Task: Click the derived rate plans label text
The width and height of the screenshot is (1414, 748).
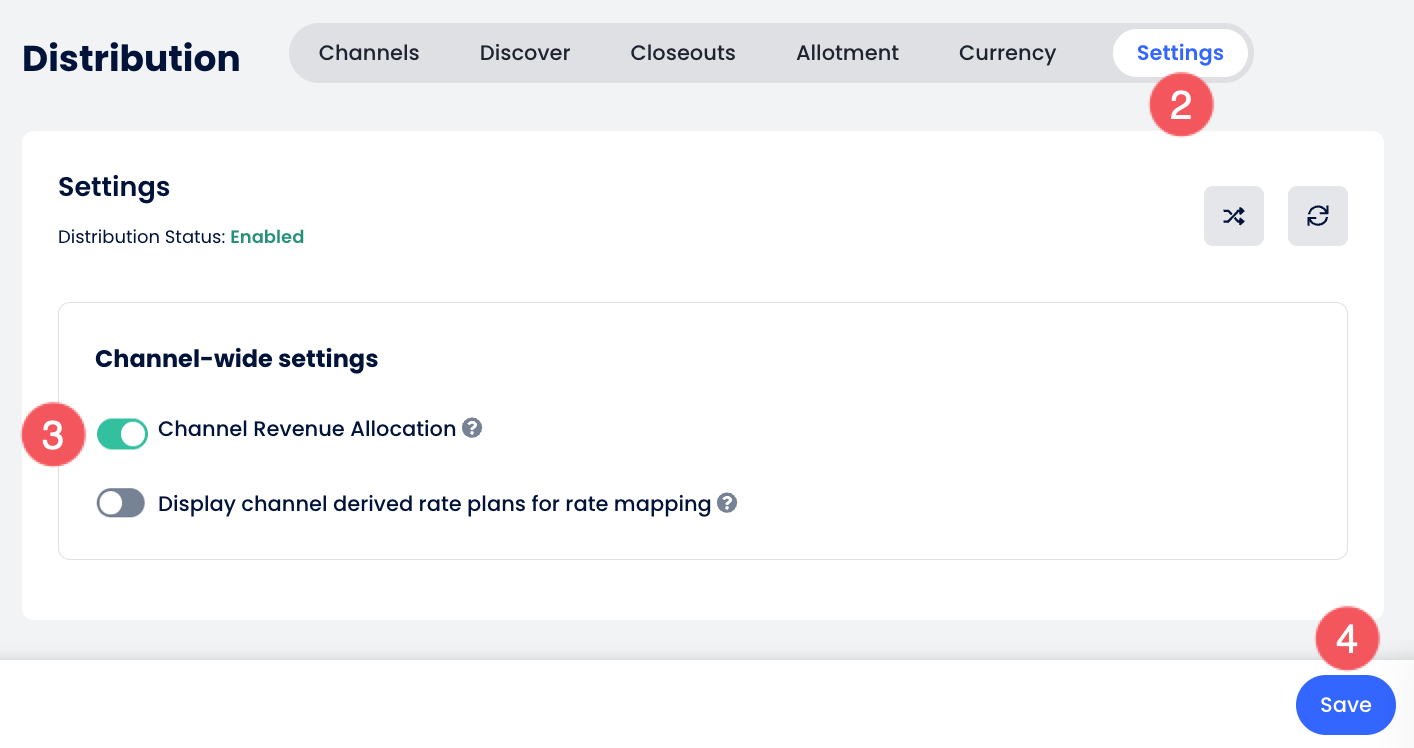Action: tap(434, 504)
